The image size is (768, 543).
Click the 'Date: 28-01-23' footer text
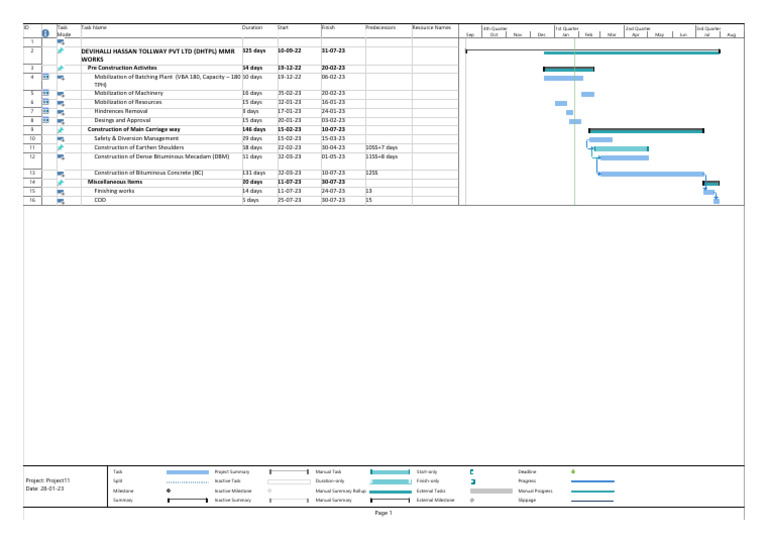pyautogui.click(x=45, y=489)
